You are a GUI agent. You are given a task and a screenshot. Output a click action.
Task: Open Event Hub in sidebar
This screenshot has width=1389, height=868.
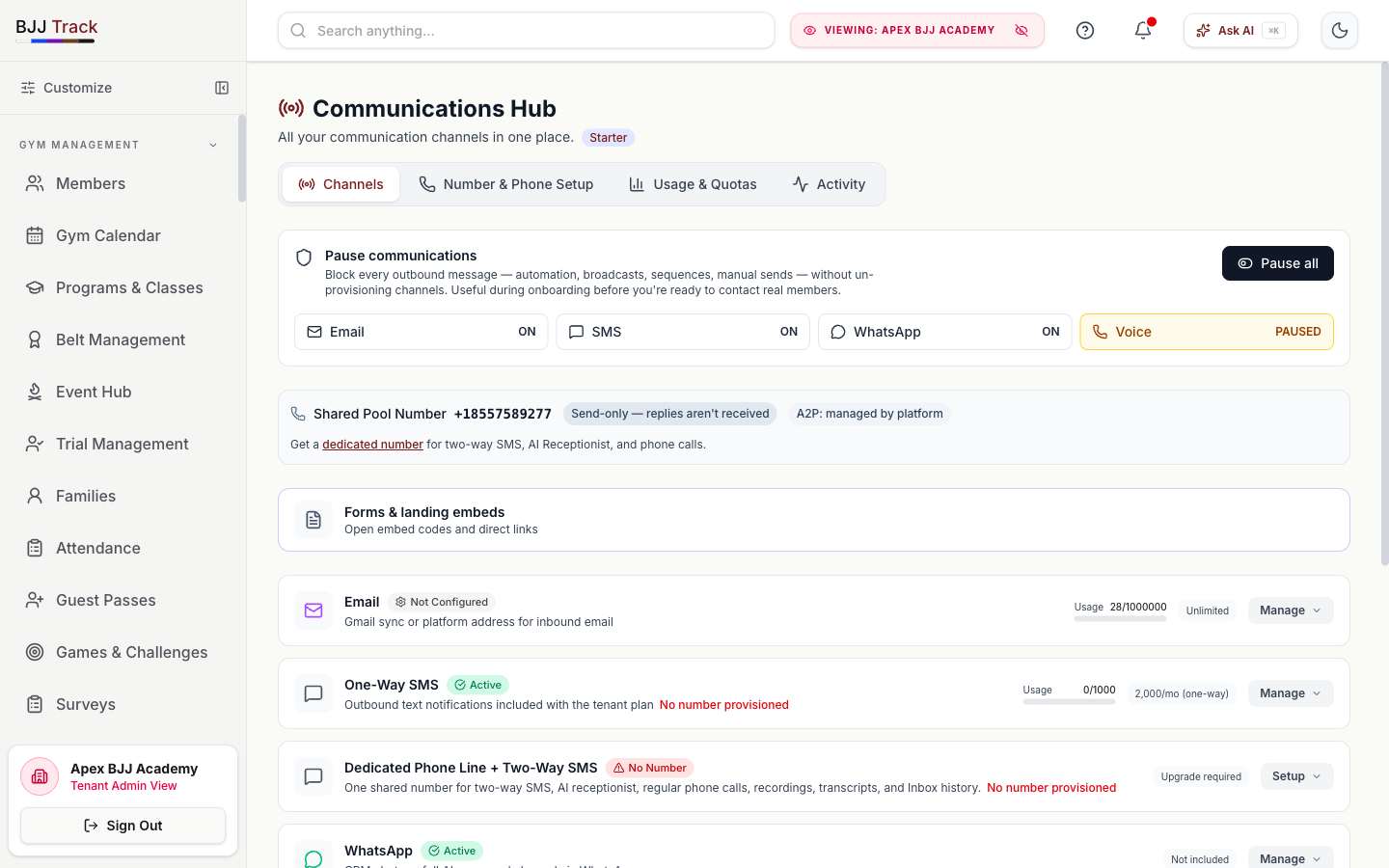(123, 392)
